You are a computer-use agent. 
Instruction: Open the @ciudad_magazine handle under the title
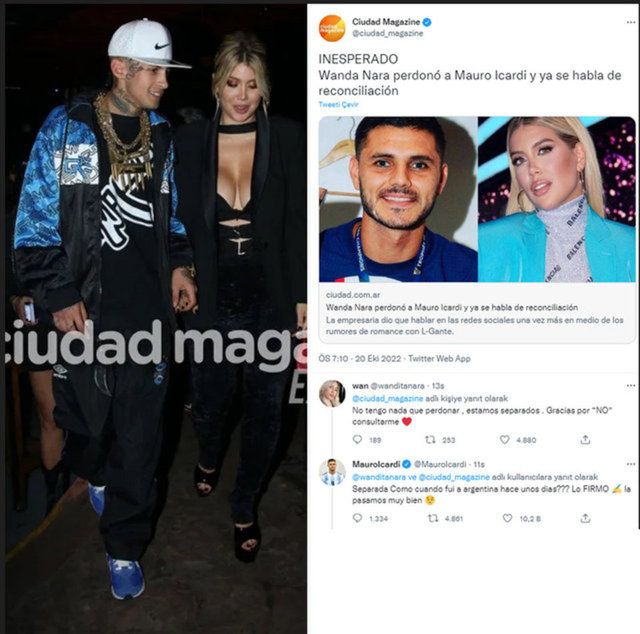point(387,33)
